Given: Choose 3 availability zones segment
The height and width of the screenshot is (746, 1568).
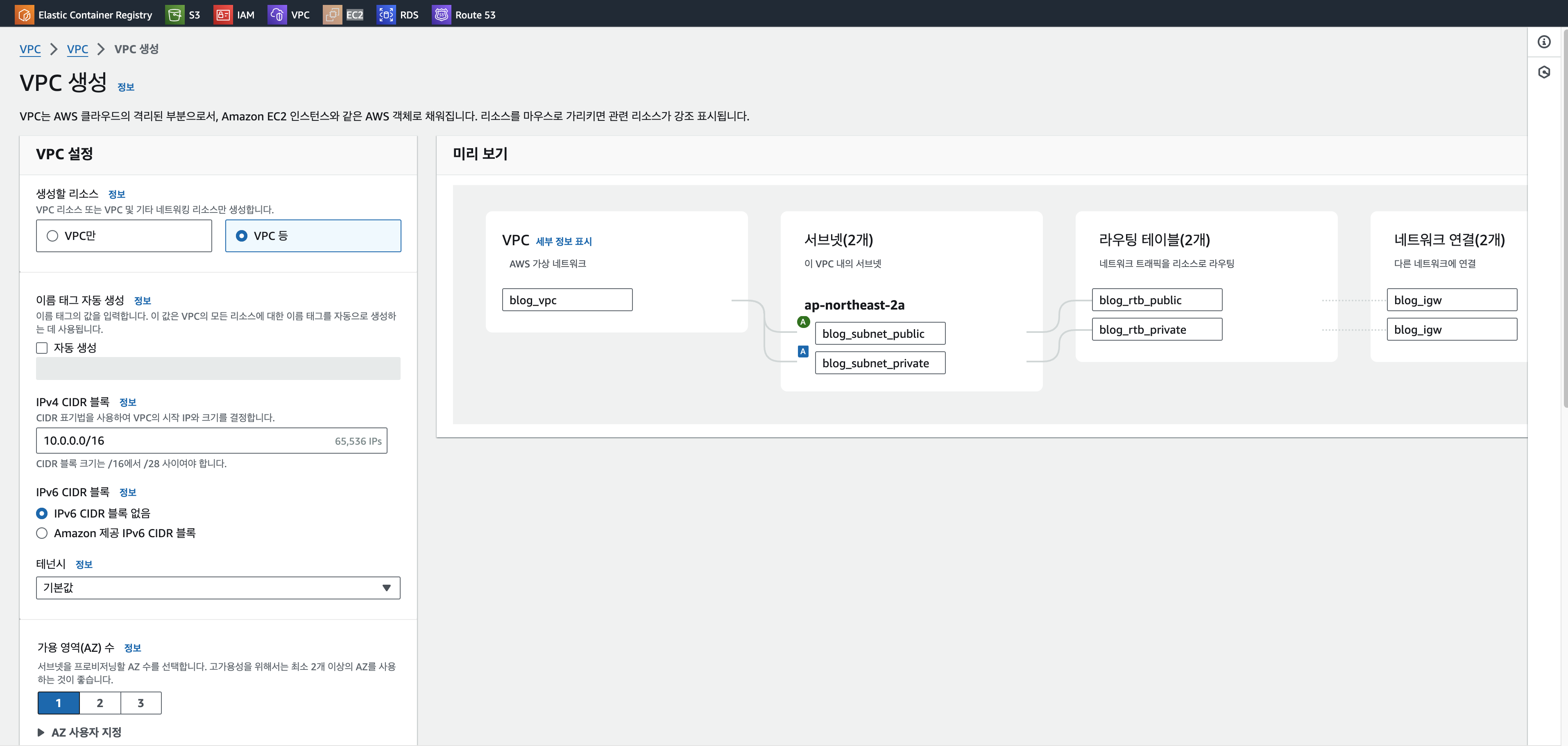Looking at the screenshot, I should click(x=140, y=703).
